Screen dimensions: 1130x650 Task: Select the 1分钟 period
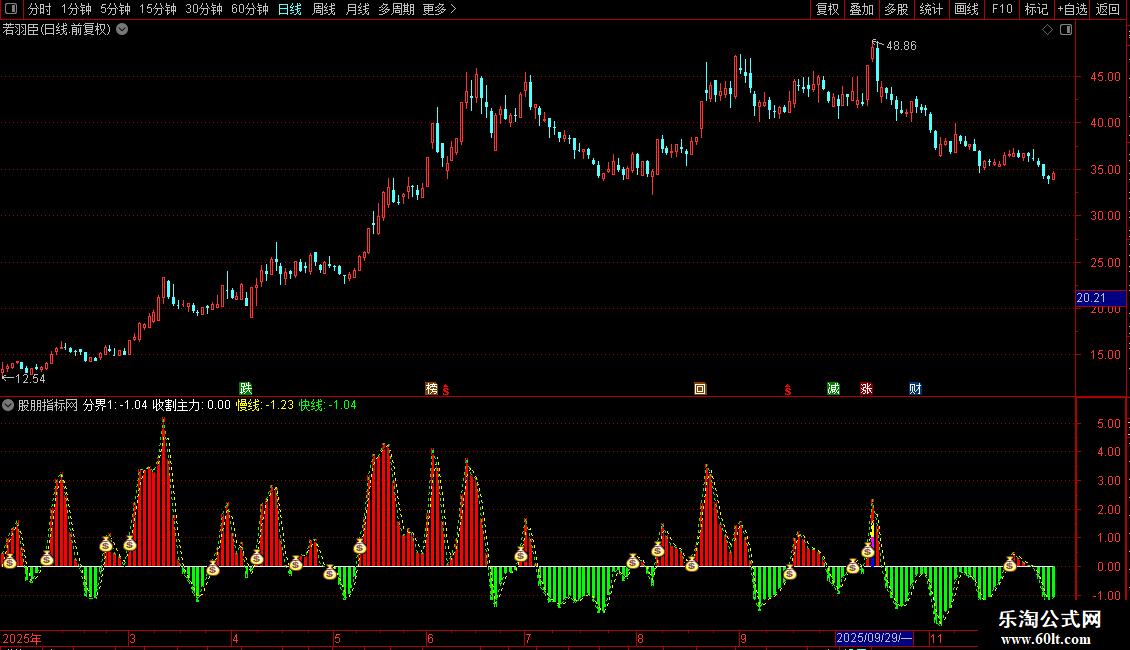pos(76,9)
